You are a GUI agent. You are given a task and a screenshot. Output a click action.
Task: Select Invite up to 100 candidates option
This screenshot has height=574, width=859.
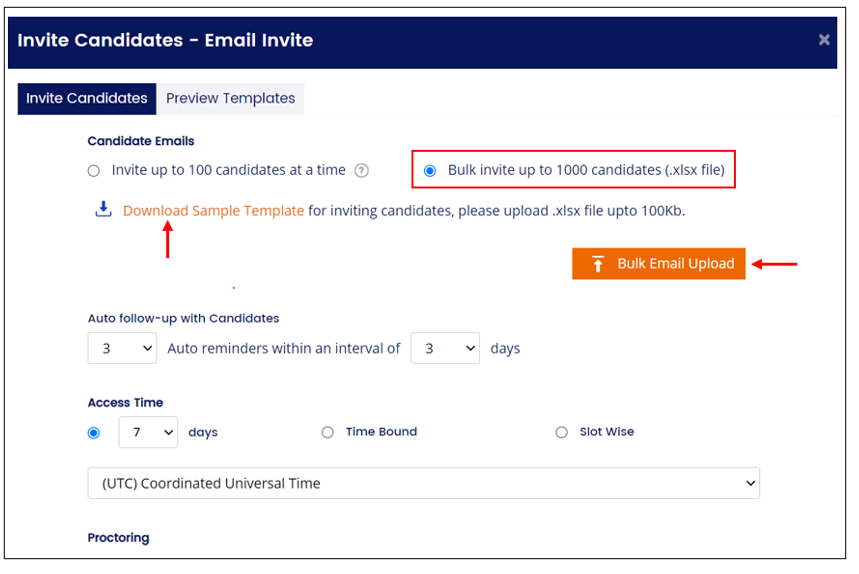click(94, 171)
